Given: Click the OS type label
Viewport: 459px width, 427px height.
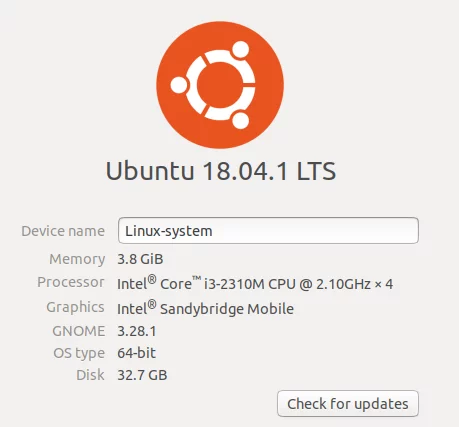Looking at the screenshot, I should pos(79,353).
